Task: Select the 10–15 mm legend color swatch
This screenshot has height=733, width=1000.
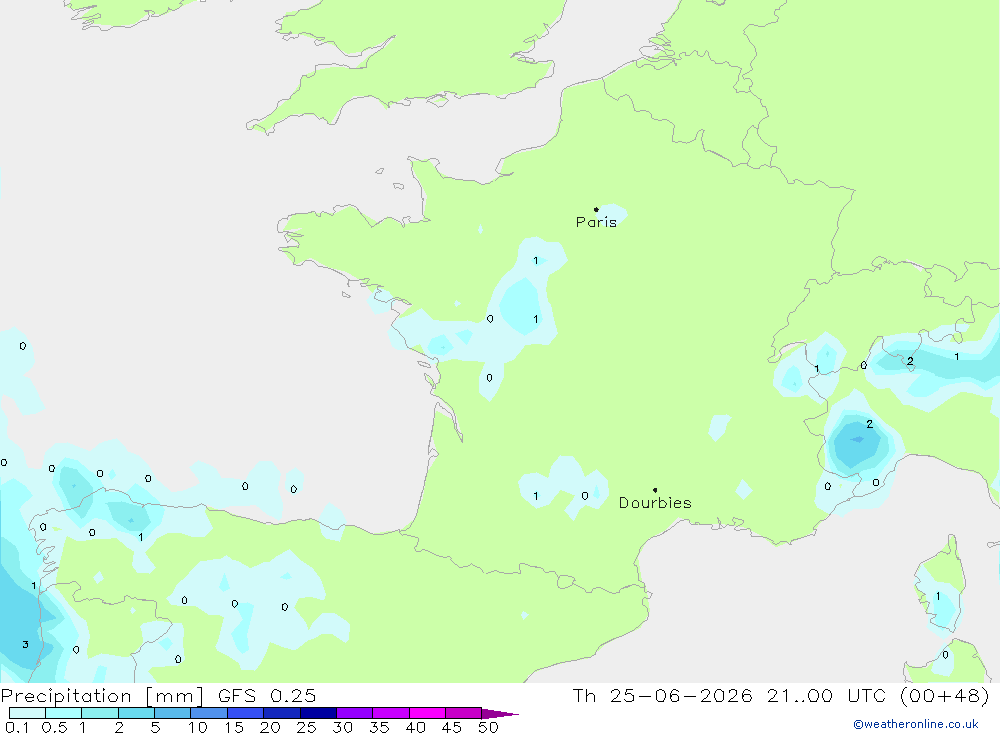Action: (x=209, y=713)
